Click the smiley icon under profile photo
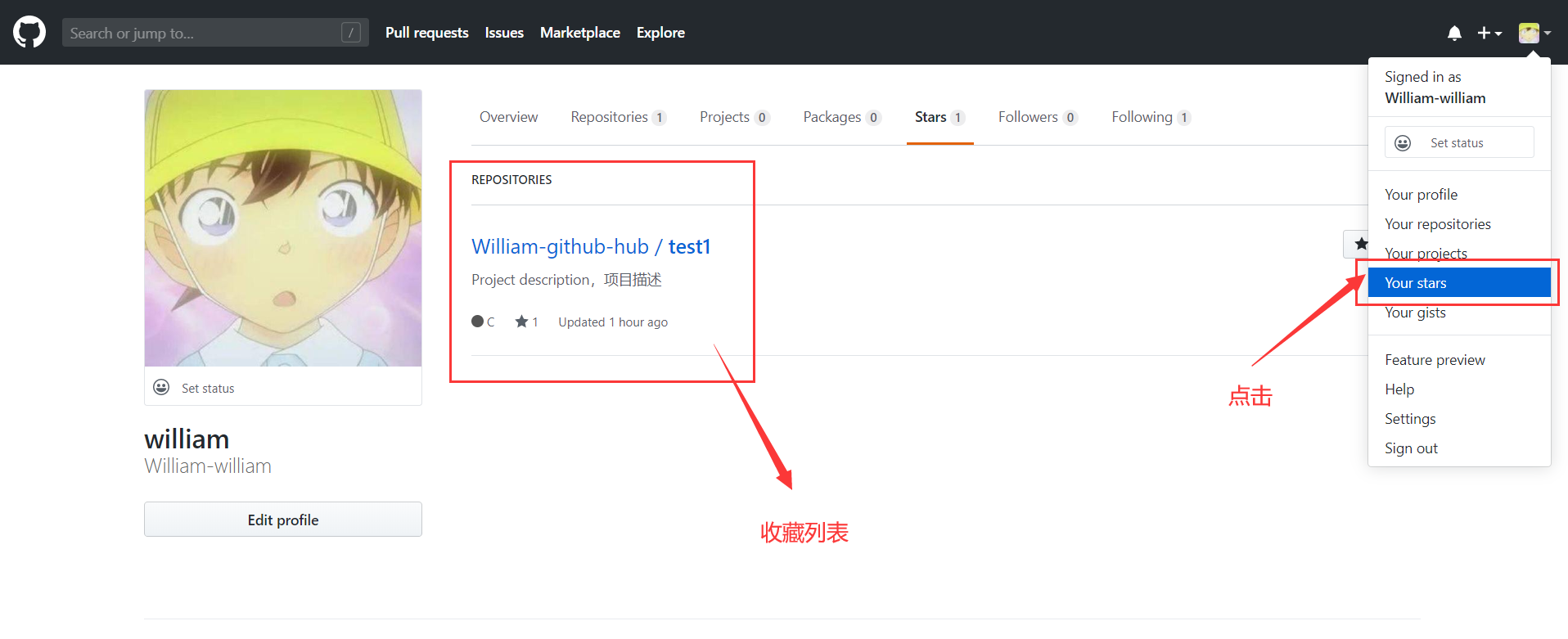This screenshot has width=1568, height=639. tap(161, 387)
